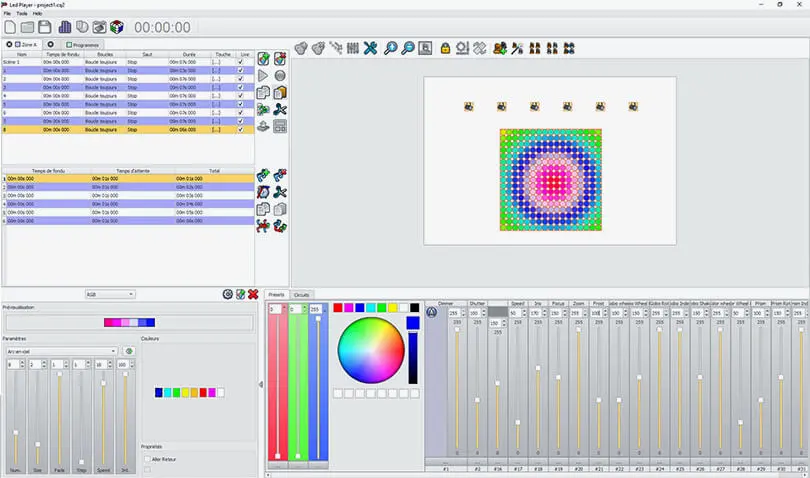Collapse the panel using the left arrow divider
Image resolution: width=810 pixels, height=478 pixels.
tap(261, 384)
